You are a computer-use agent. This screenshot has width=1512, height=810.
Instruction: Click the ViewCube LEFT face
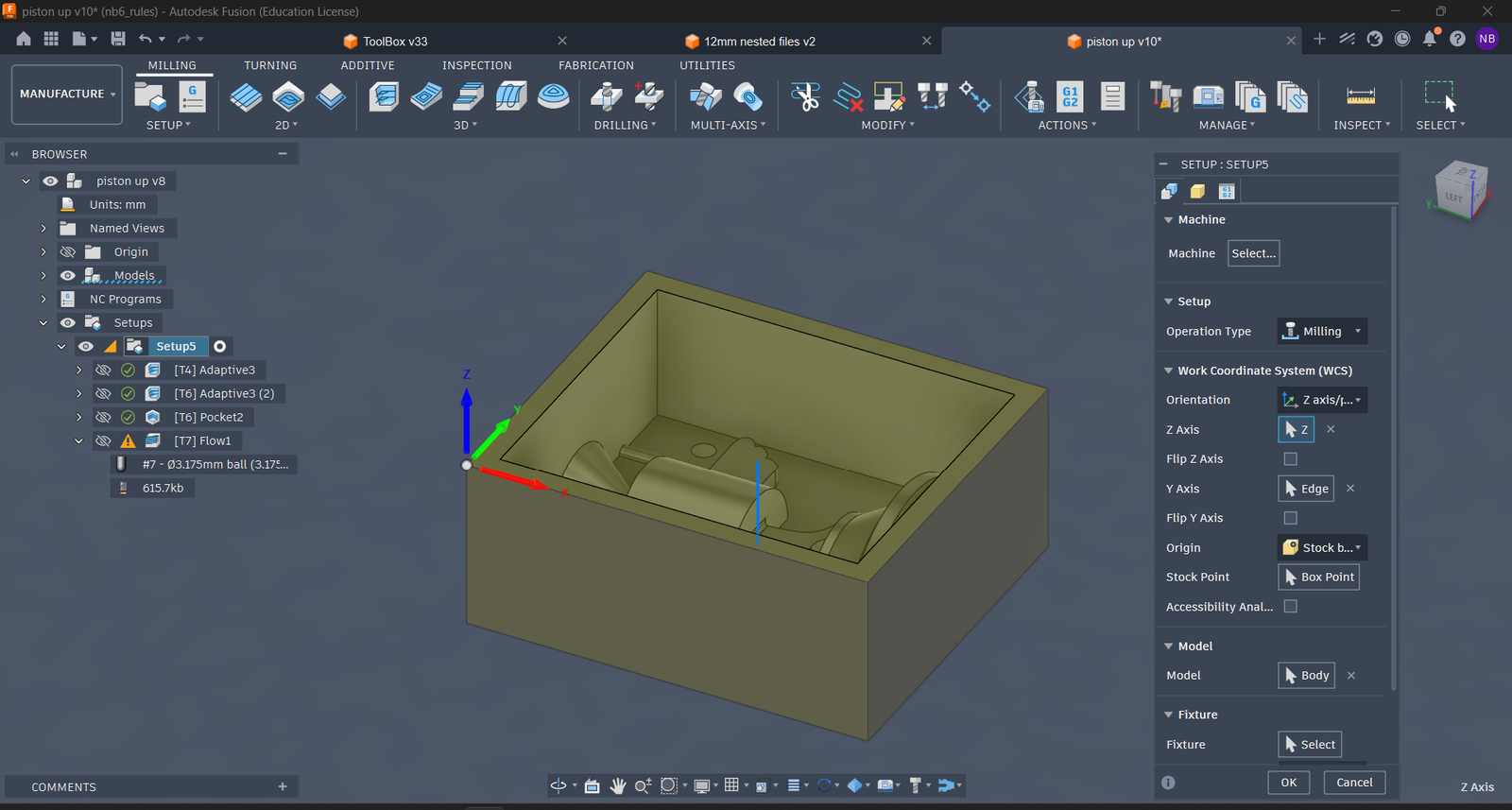point(1452,198)
